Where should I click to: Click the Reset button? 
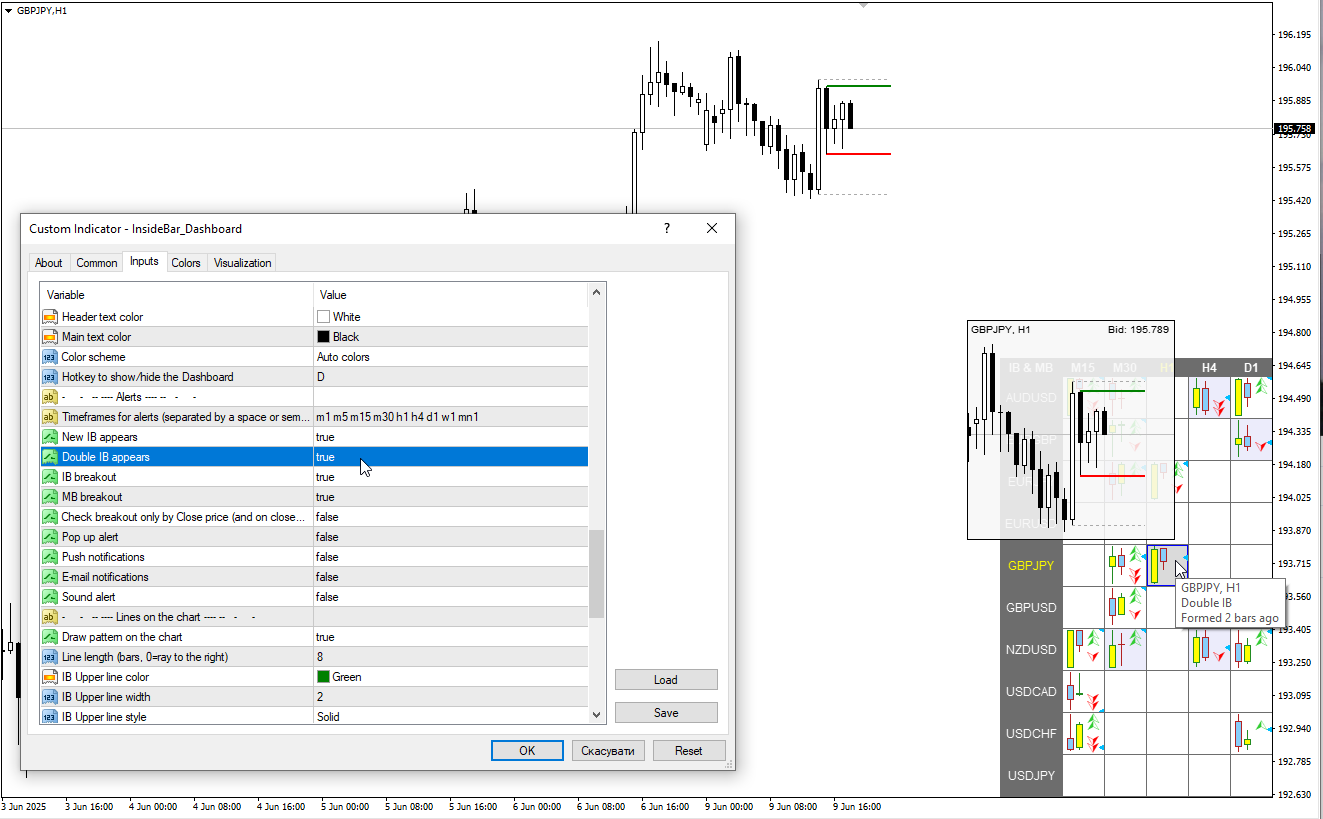[x=689, y=750]
